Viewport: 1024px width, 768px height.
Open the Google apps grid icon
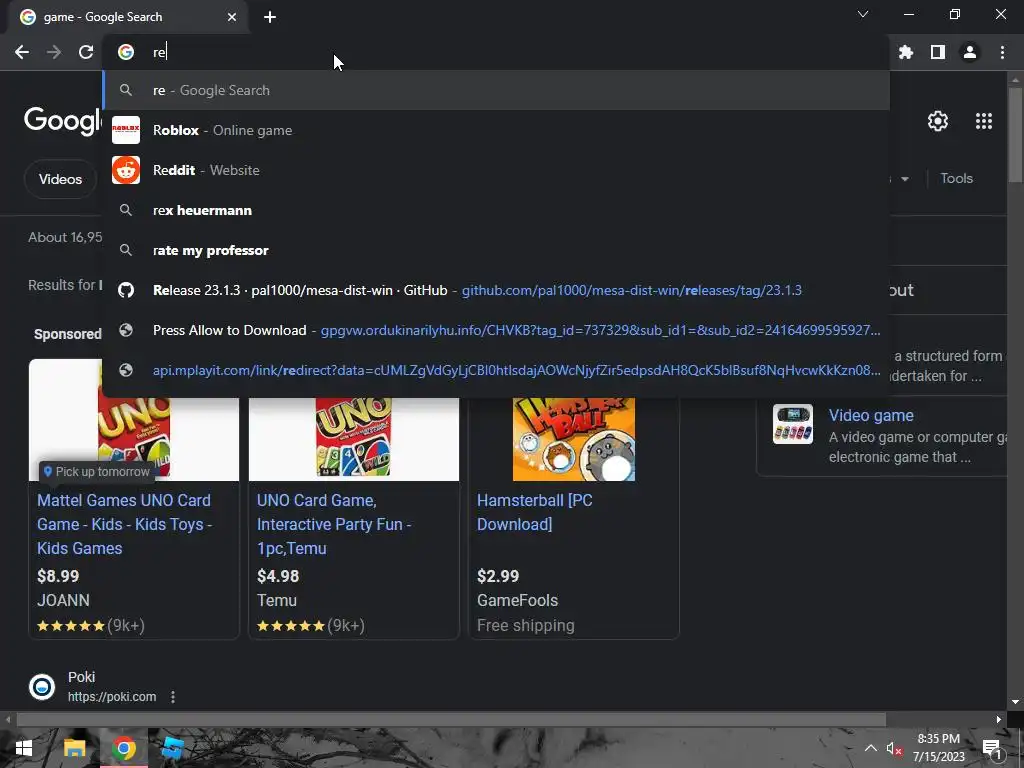tap(984, 121)
